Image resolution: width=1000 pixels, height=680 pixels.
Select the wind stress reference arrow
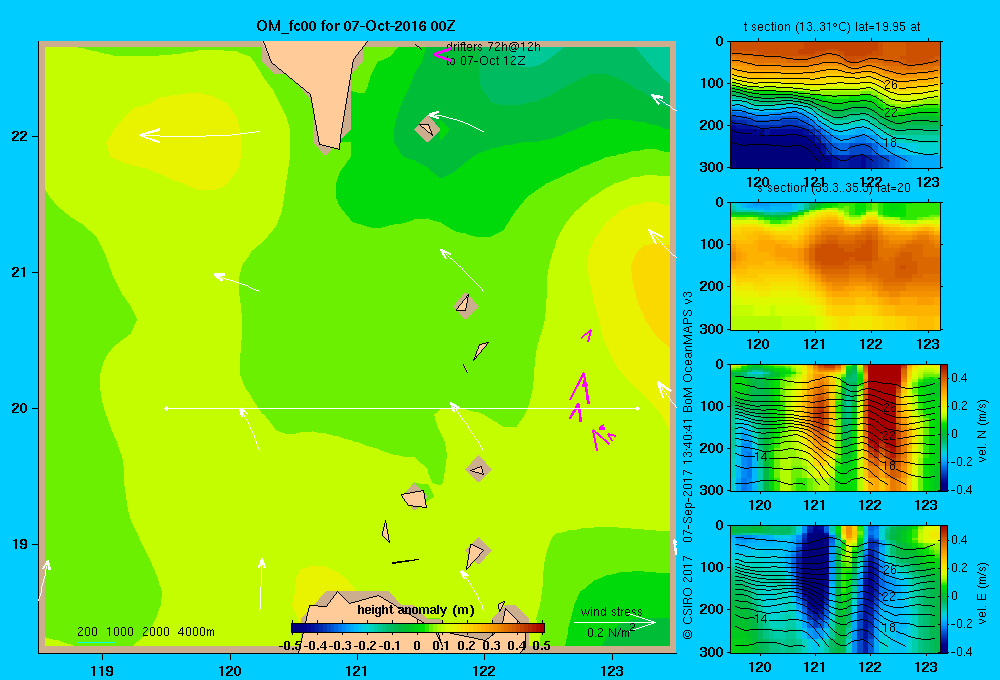click(614, 623)
